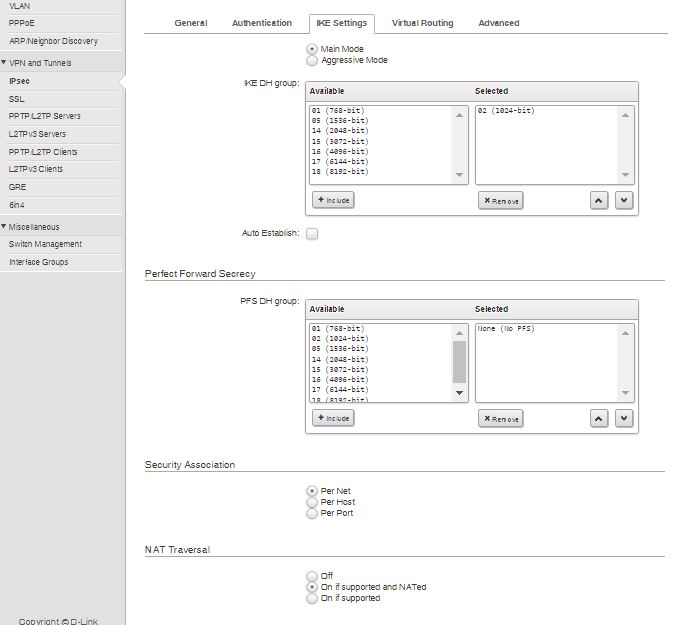Image resolution: width=681 pixels, height=625 pixels.
Task: Select Aggressive Mode radio button
Action: click(x=312, y=61)
